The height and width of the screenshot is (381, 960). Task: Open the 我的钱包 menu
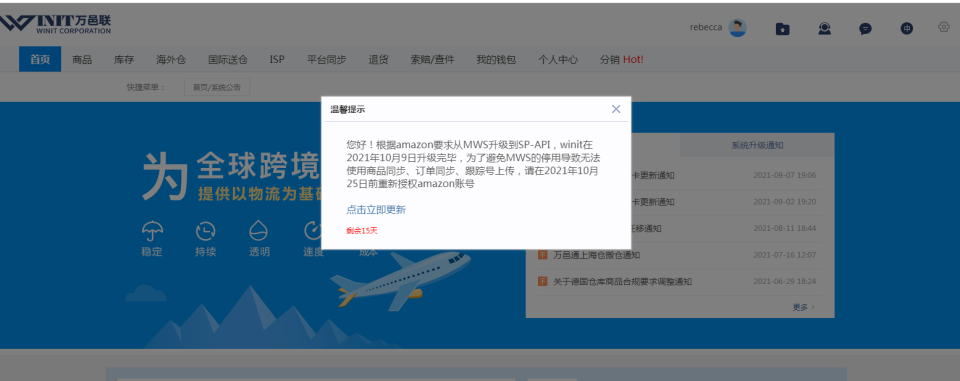[496, 59]
